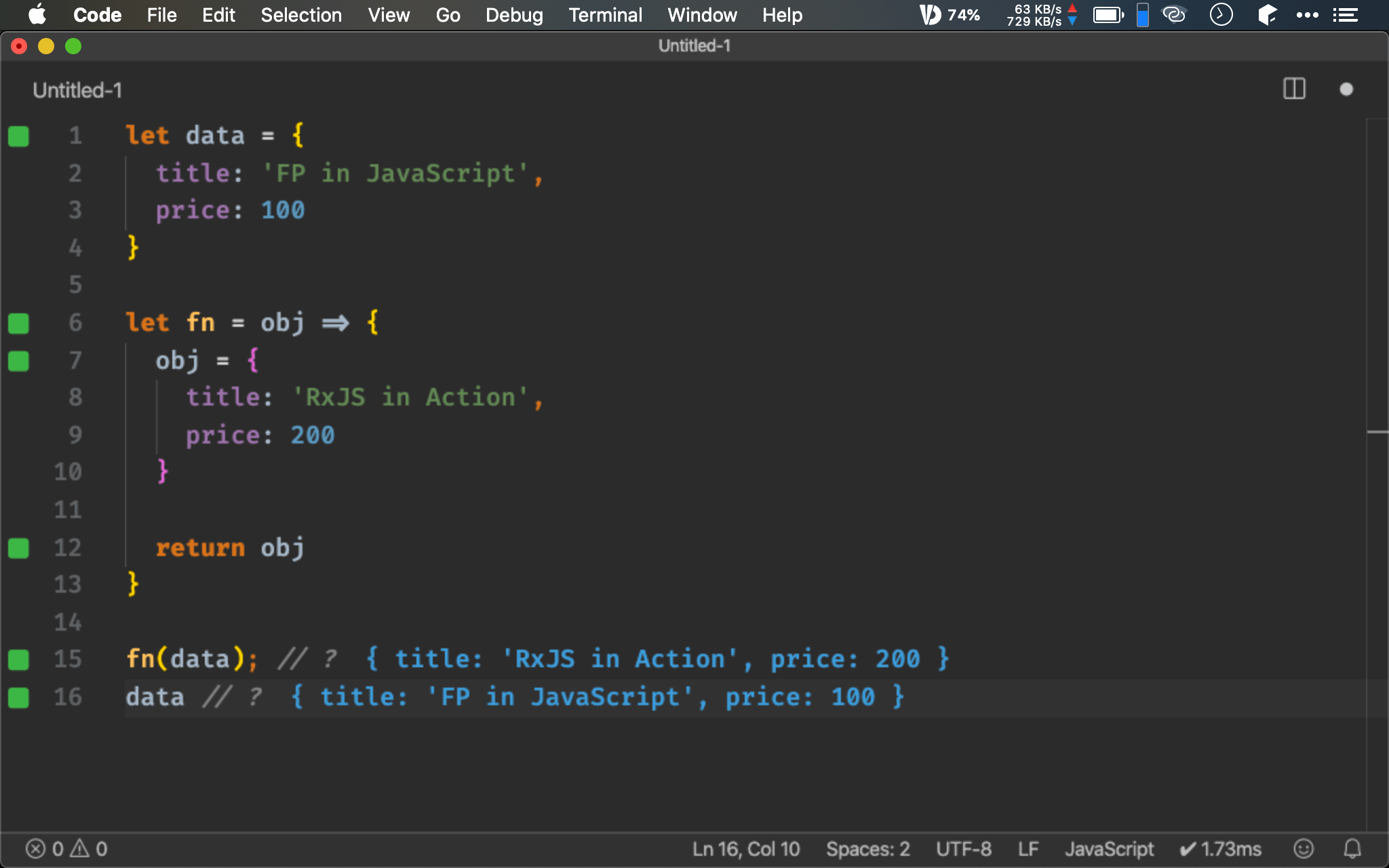
Task: Select UTF-8 encoding option
Action: pyautogui.click(x=963, y=848)
